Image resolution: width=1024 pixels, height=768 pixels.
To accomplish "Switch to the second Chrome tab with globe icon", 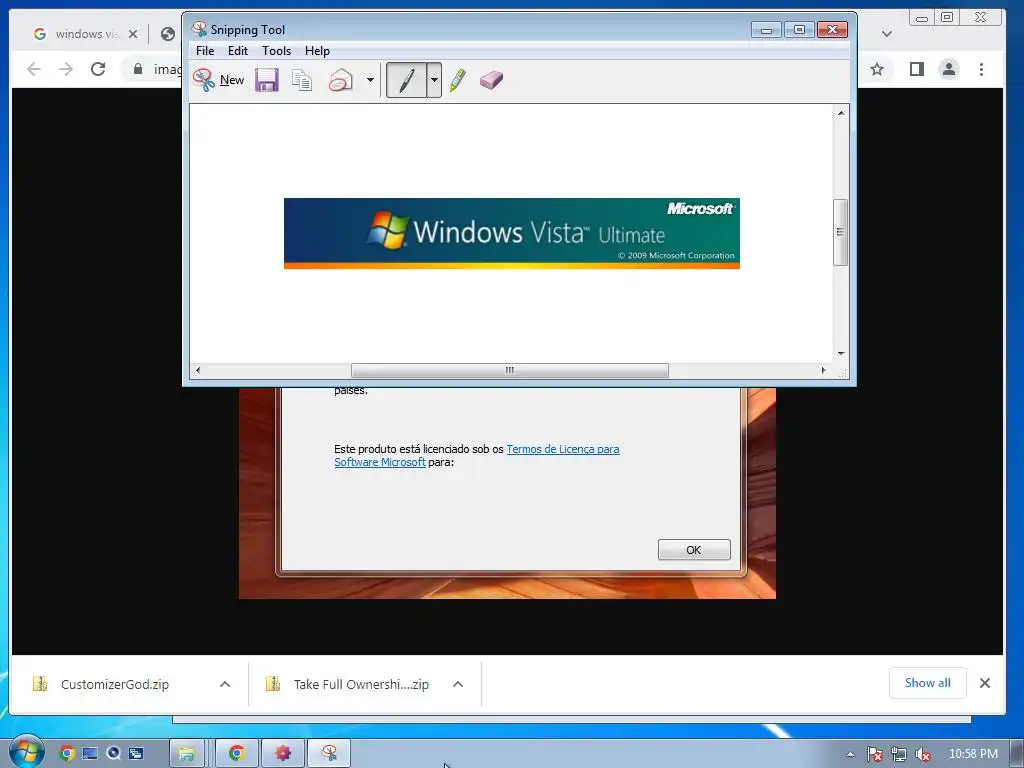I will (x=168, y=34).
